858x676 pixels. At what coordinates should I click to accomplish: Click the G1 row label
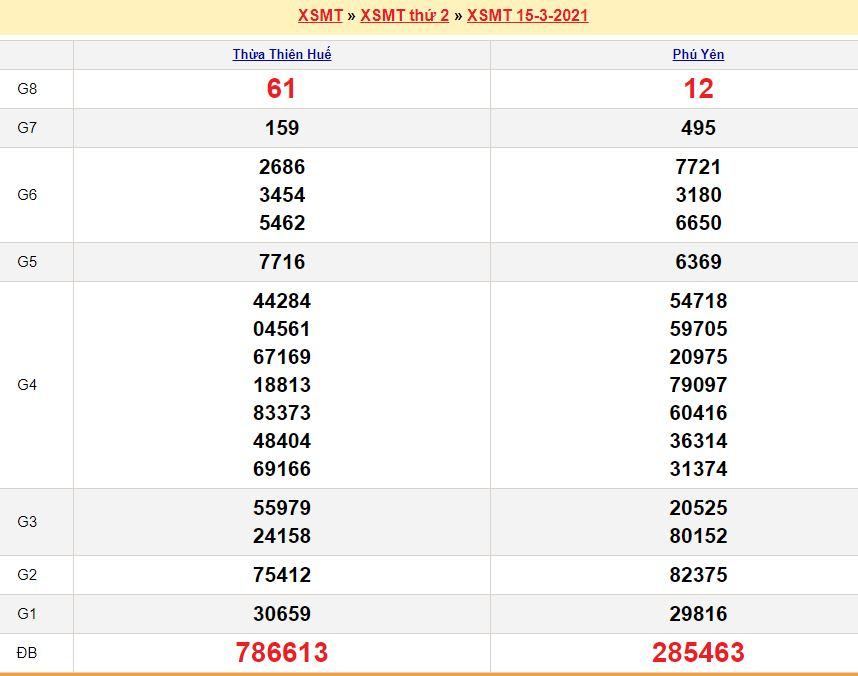27,614
